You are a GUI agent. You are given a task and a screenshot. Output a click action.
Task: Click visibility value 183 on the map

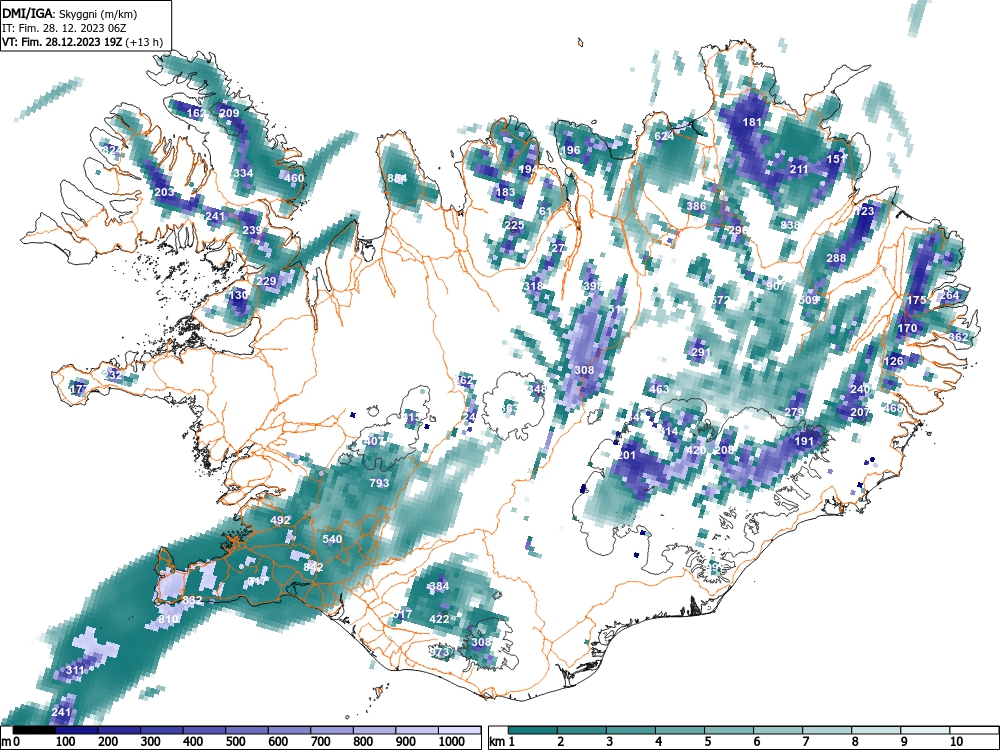tap(505, 192)
